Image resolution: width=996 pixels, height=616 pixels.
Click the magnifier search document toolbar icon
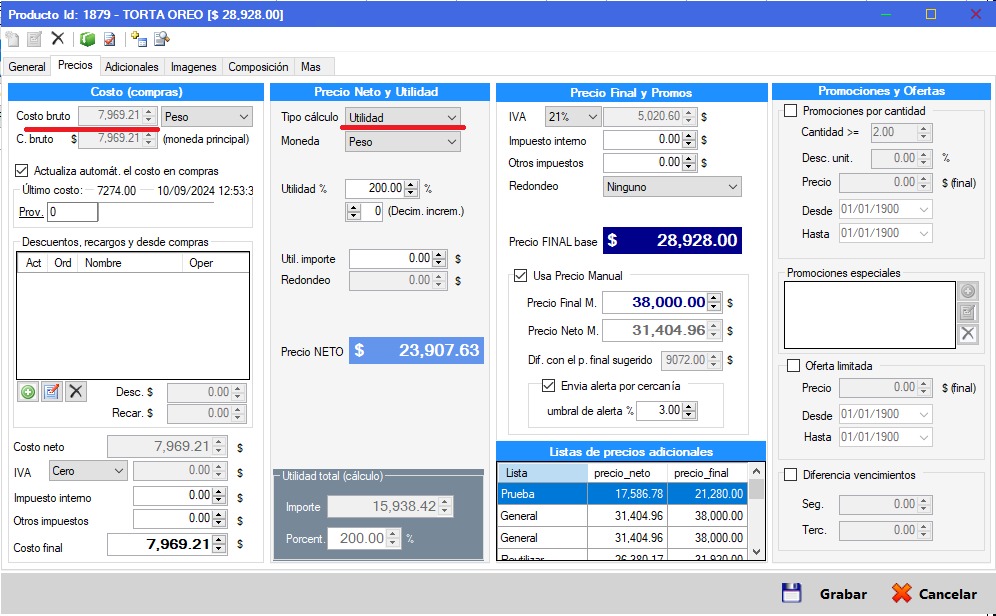(x=161, y=39)
